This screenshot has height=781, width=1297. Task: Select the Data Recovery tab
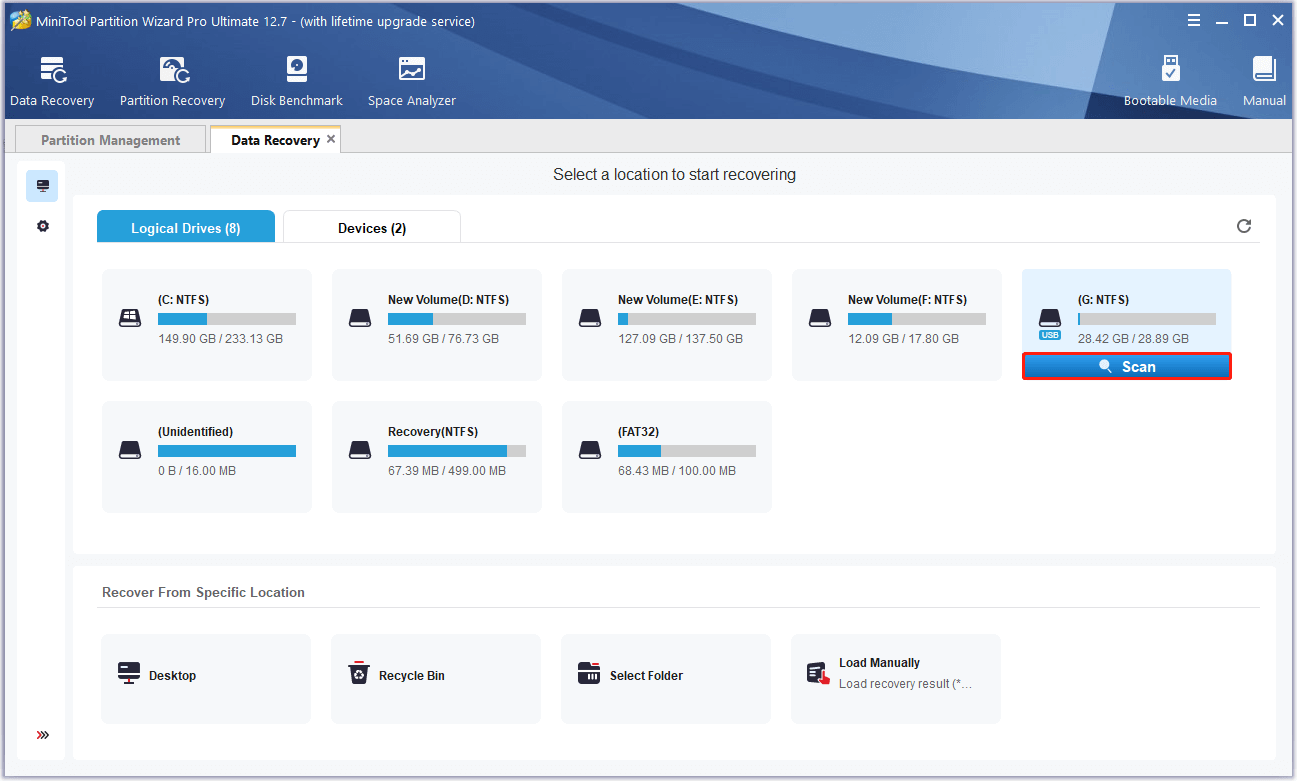275,140
